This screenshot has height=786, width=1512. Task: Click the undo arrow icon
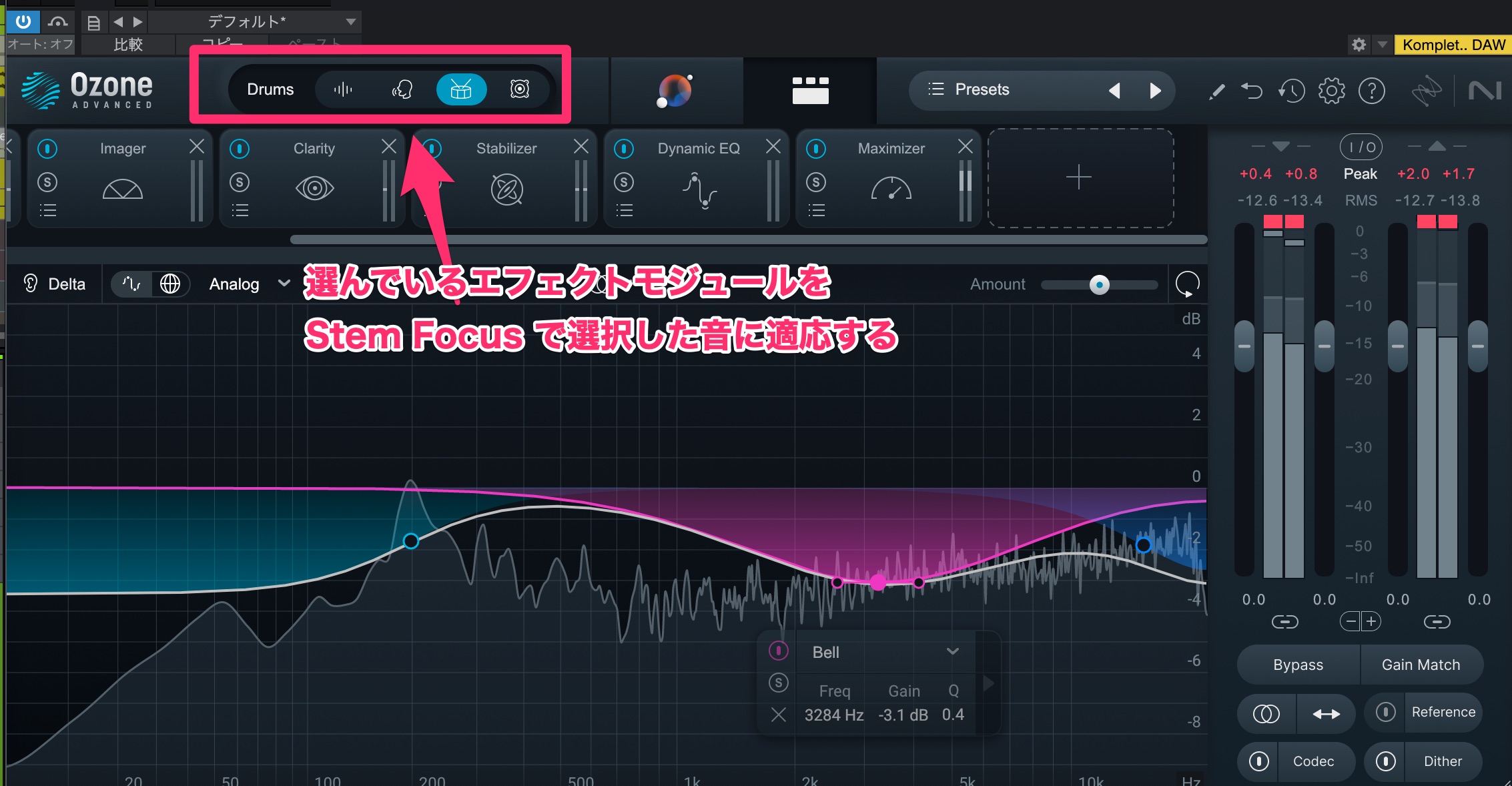click(x=1252, y=90)
